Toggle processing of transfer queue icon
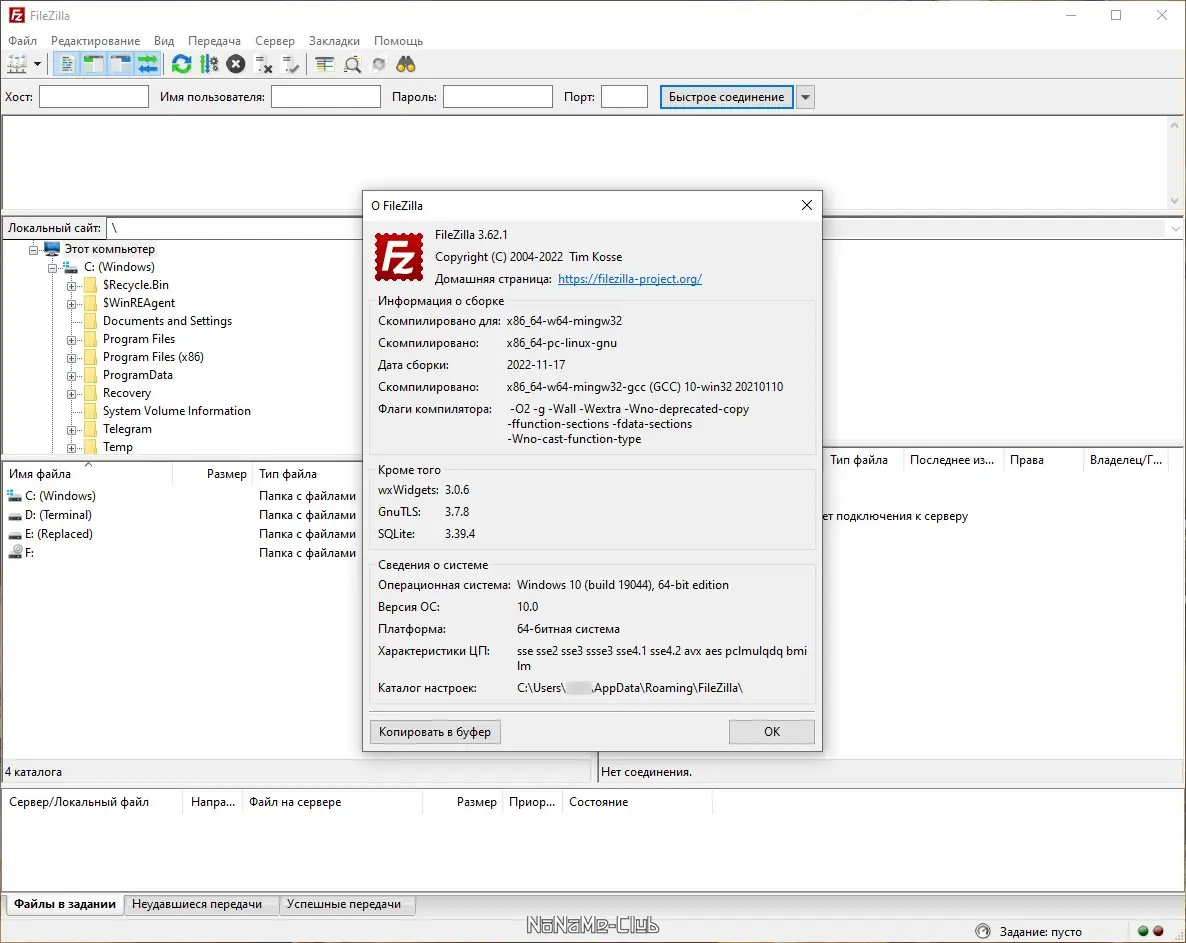 [209, 64]
